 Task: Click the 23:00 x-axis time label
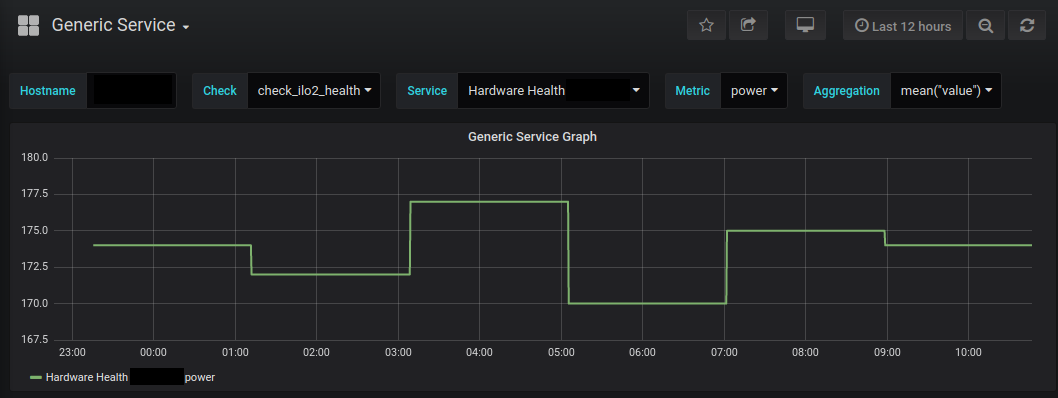72,353
